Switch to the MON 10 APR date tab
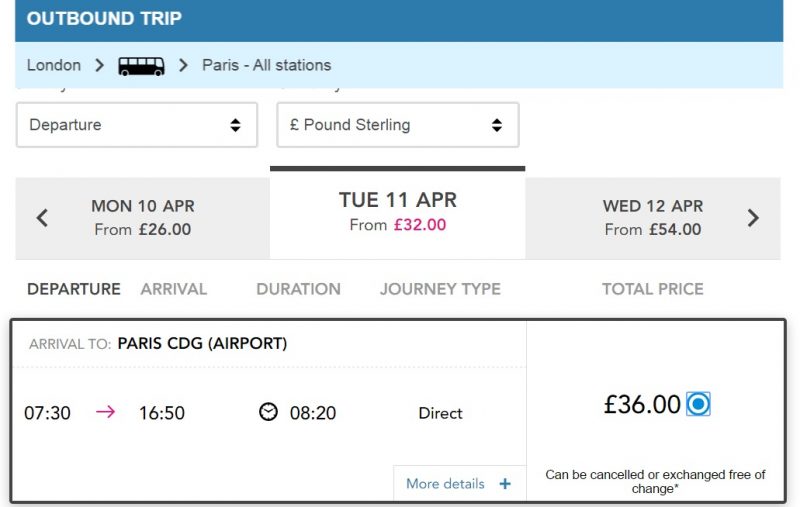800x507 pixels. tap(143, 218)
